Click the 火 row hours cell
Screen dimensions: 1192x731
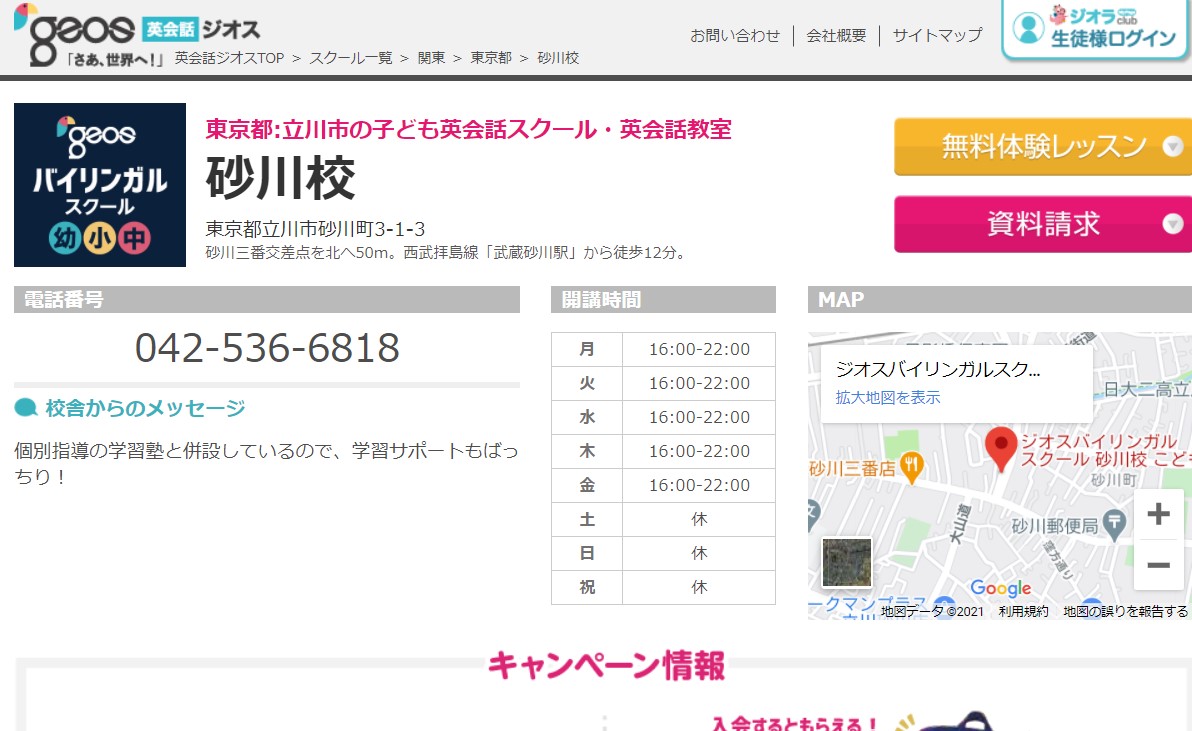tap(699, 384)
